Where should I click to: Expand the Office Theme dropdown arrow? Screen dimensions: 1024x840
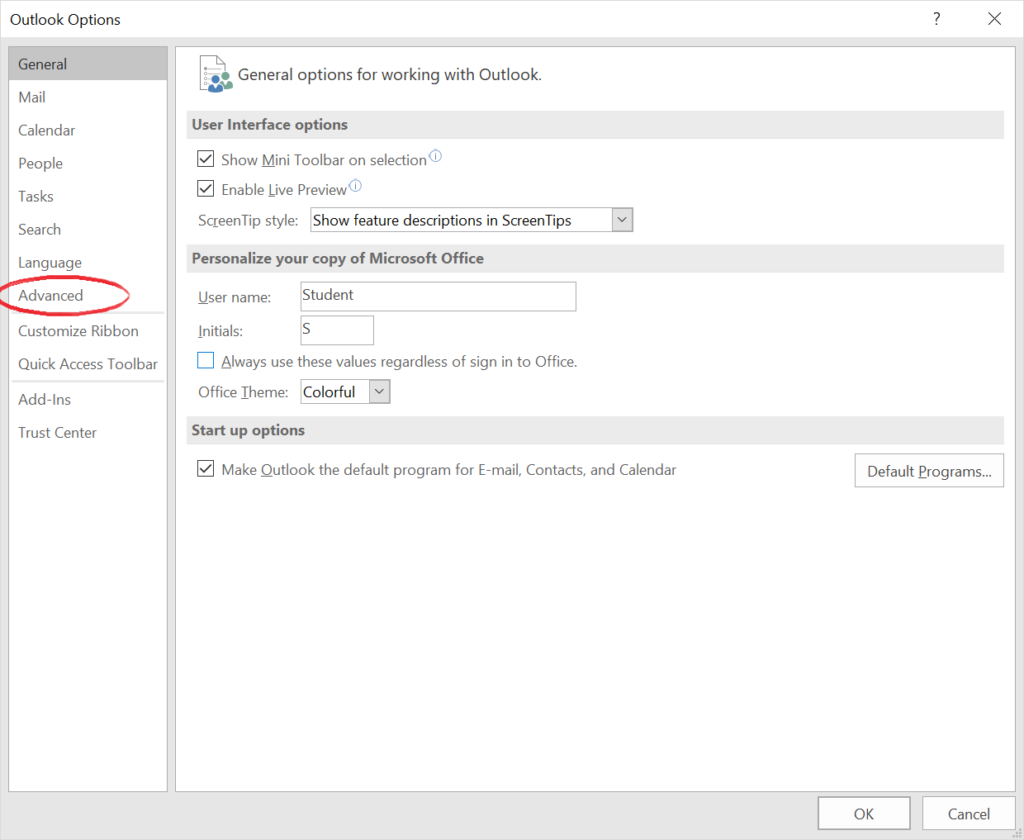379,392
